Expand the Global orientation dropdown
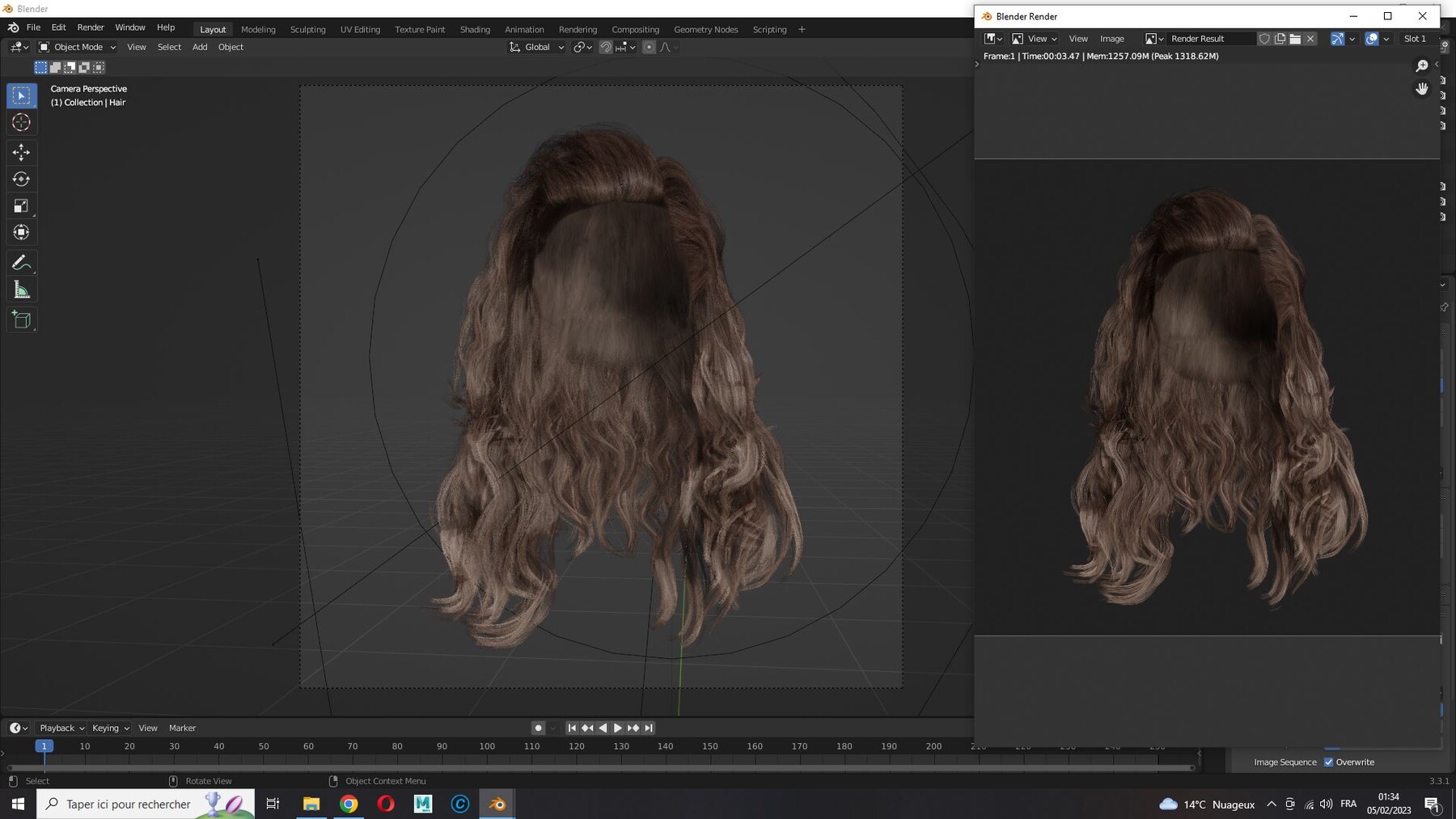The height and width of the screenshot is (819, 1456). pos(536,47)
